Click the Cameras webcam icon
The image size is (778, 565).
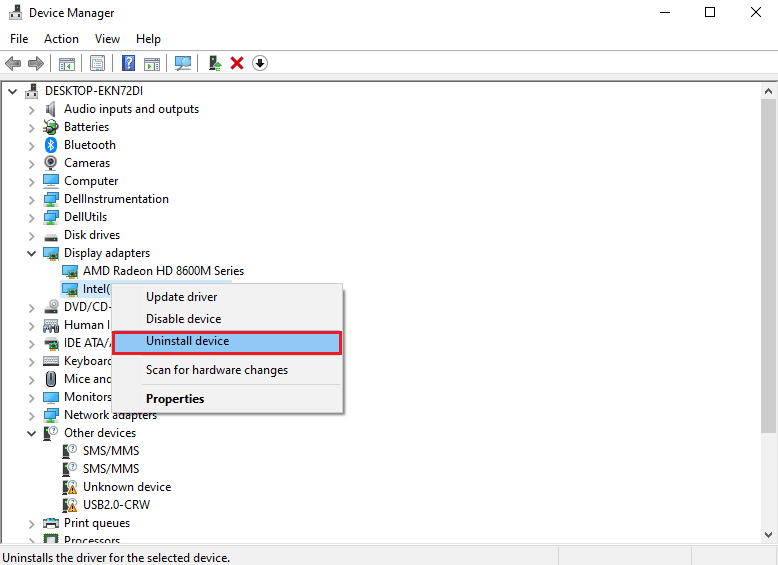coord(51,163)
